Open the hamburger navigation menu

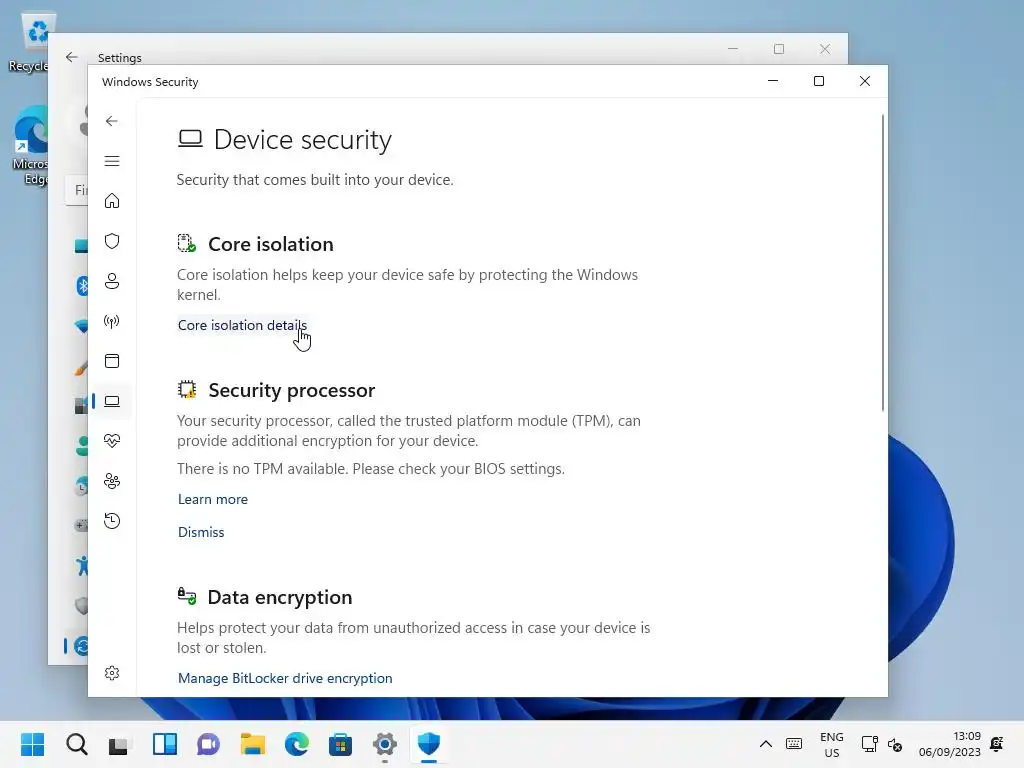[112, 161]
